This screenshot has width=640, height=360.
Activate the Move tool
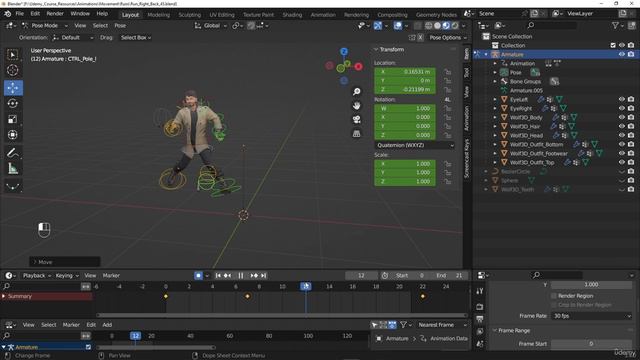[x=13, y=87]
